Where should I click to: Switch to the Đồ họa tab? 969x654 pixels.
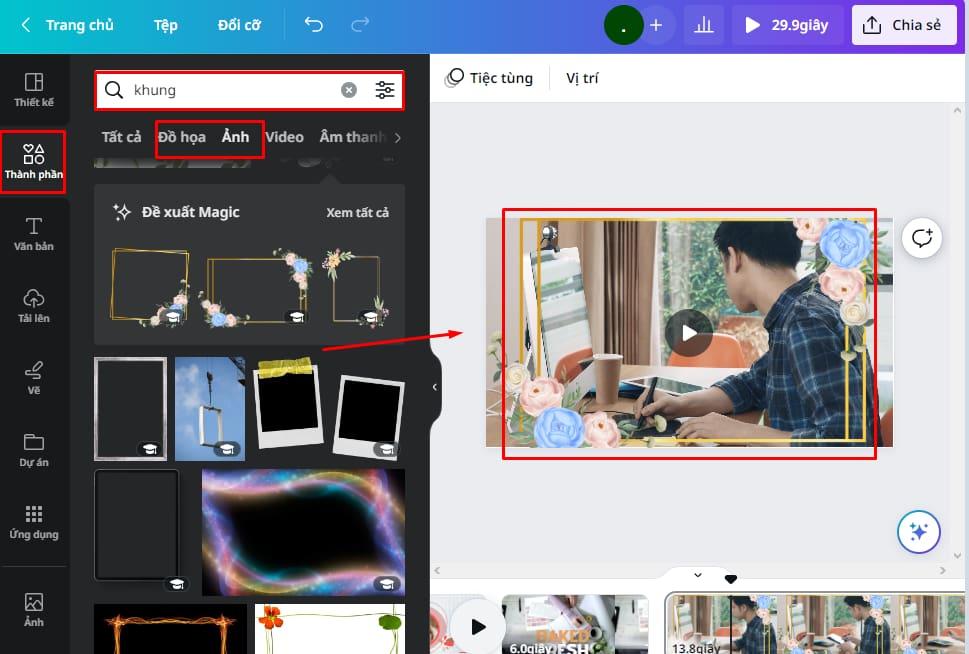click(182, 137)
